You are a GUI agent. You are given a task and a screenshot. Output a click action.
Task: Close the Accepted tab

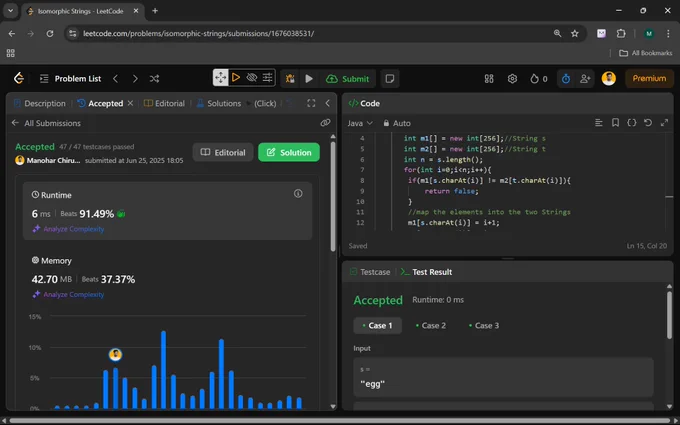[x=130, y=103]
